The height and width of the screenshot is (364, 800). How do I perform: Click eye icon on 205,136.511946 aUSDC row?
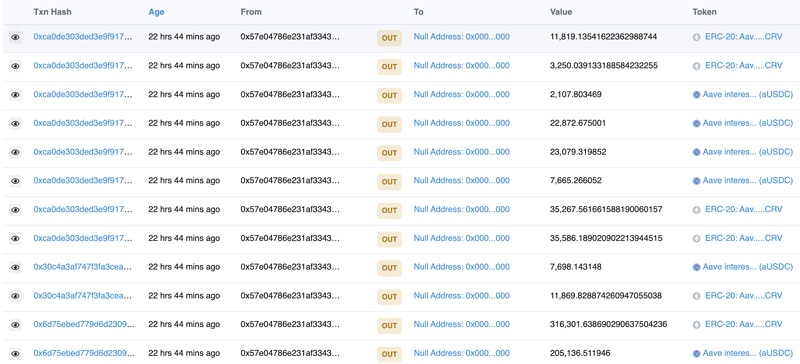tap(15, 353)
